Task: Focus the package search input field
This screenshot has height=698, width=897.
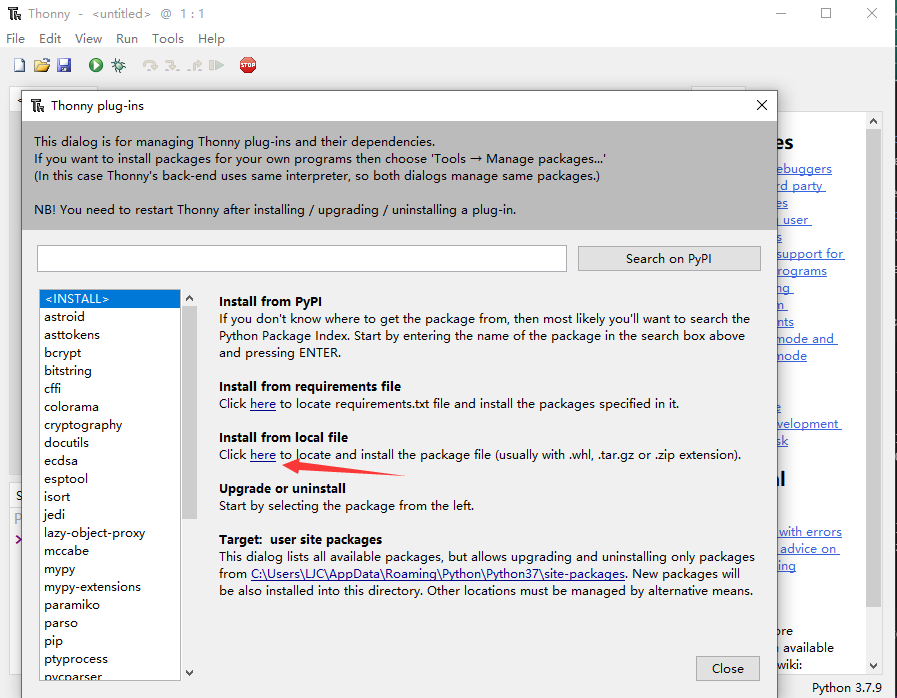Action: click(x=301, y=259)
